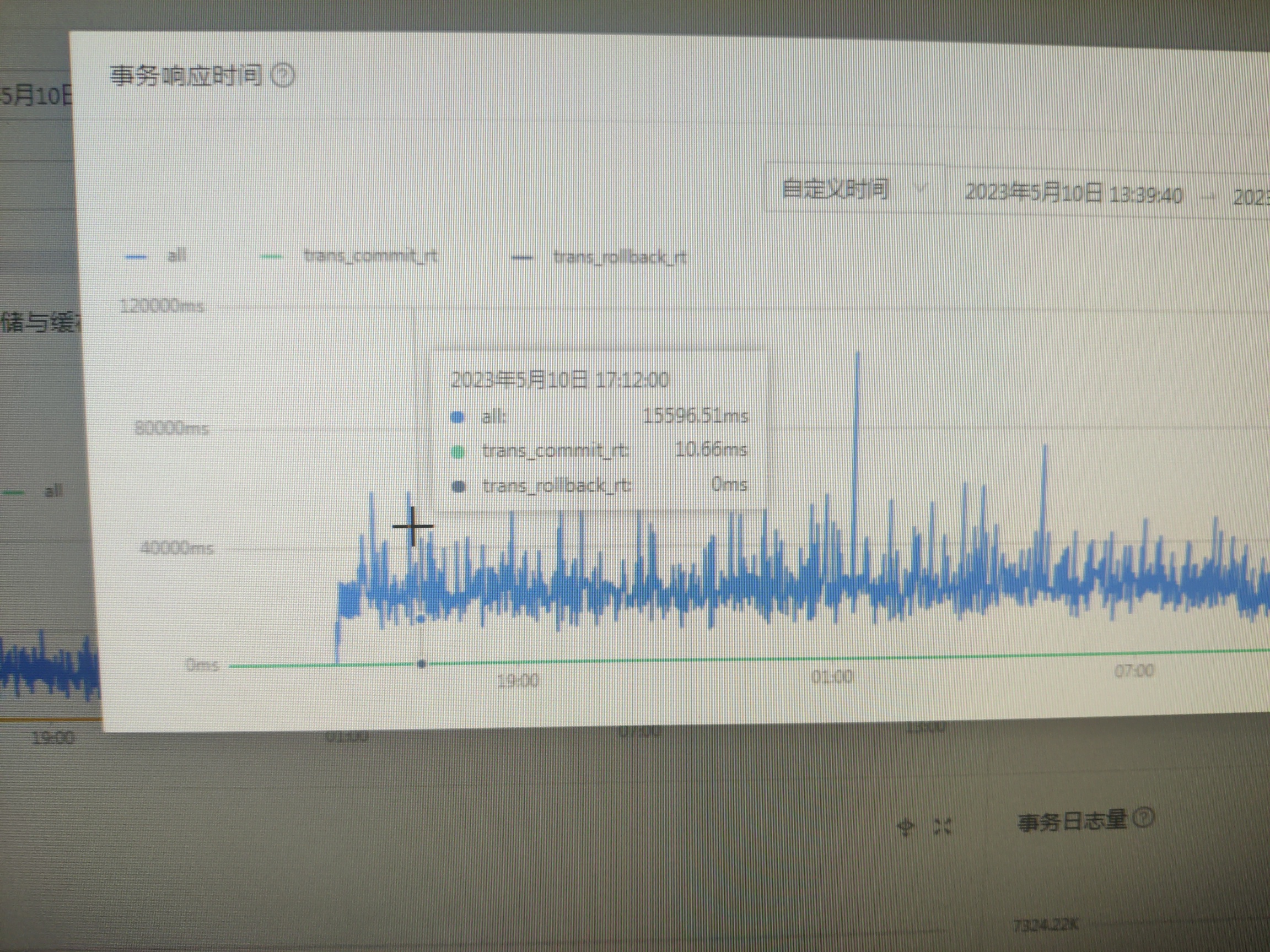Screen dimensions: 1270x952
Task: Click the crosshair locate icon near 事务日志量
Action: pos(906,827)
